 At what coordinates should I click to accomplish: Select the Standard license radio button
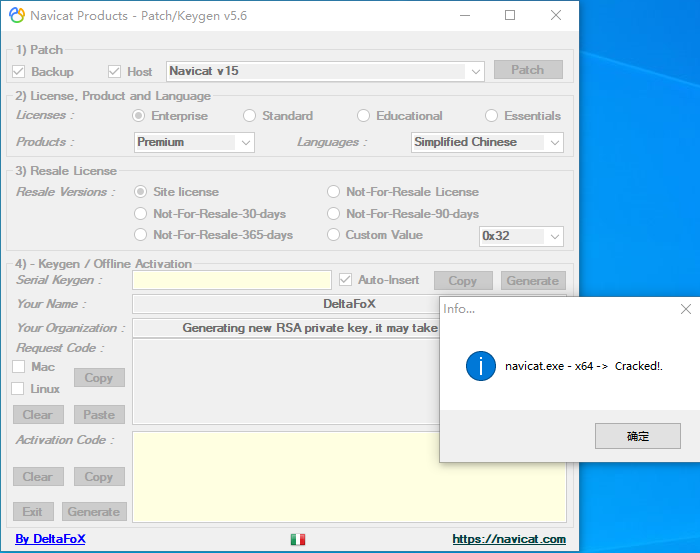pos(249,116)
